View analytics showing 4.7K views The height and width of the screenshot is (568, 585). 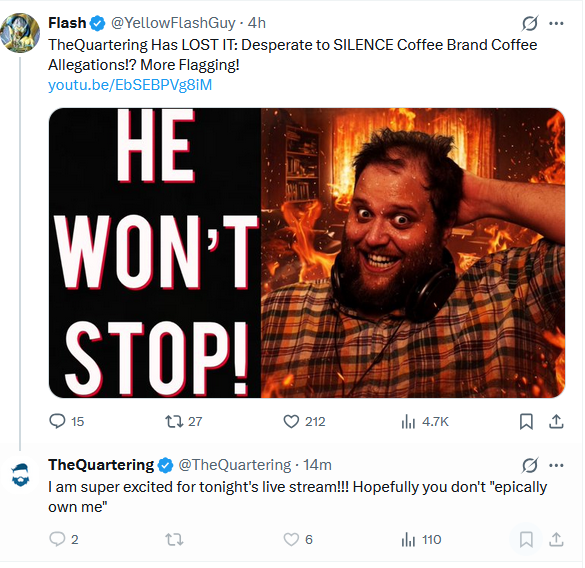click(x=425, y=422)
